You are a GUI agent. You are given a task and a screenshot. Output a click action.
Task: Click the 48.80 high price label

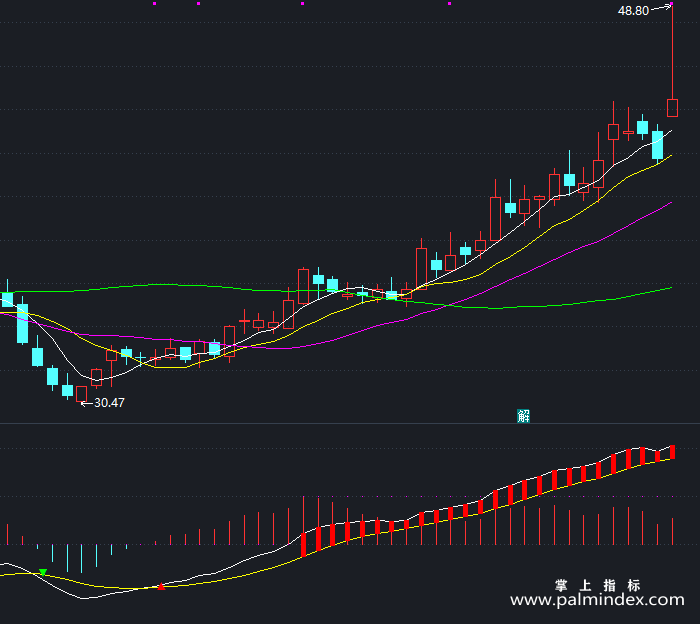633,11
